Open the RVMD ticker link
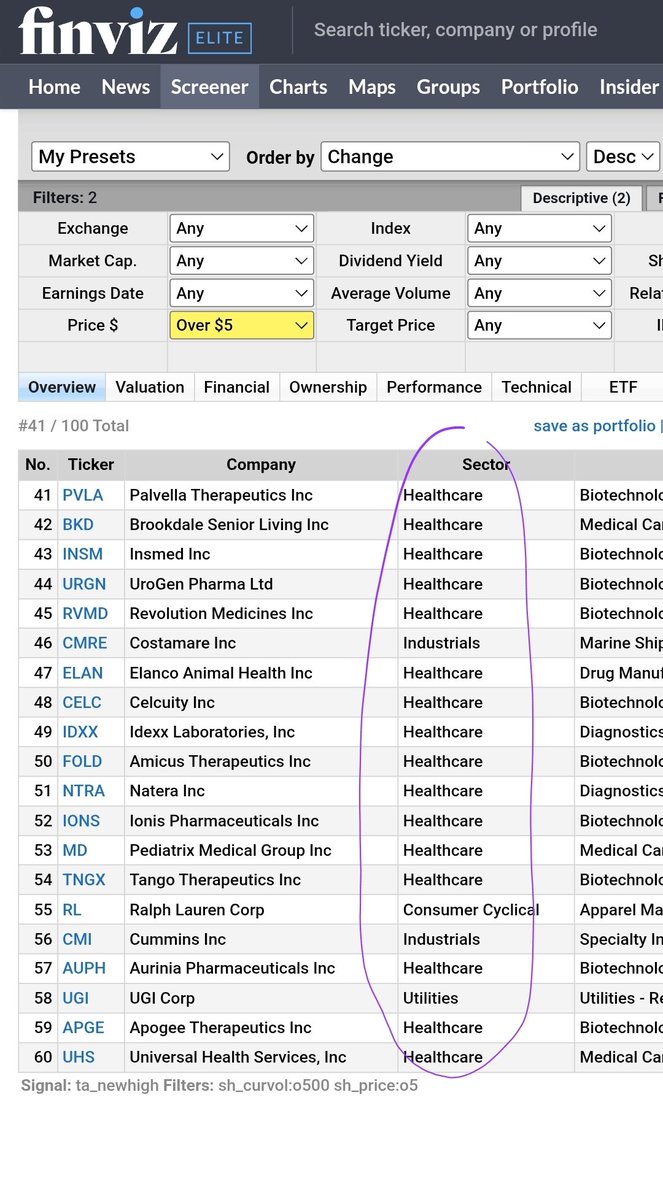Image resolution: width=663 pixels, height=1200 pixels. pos(85,614)
